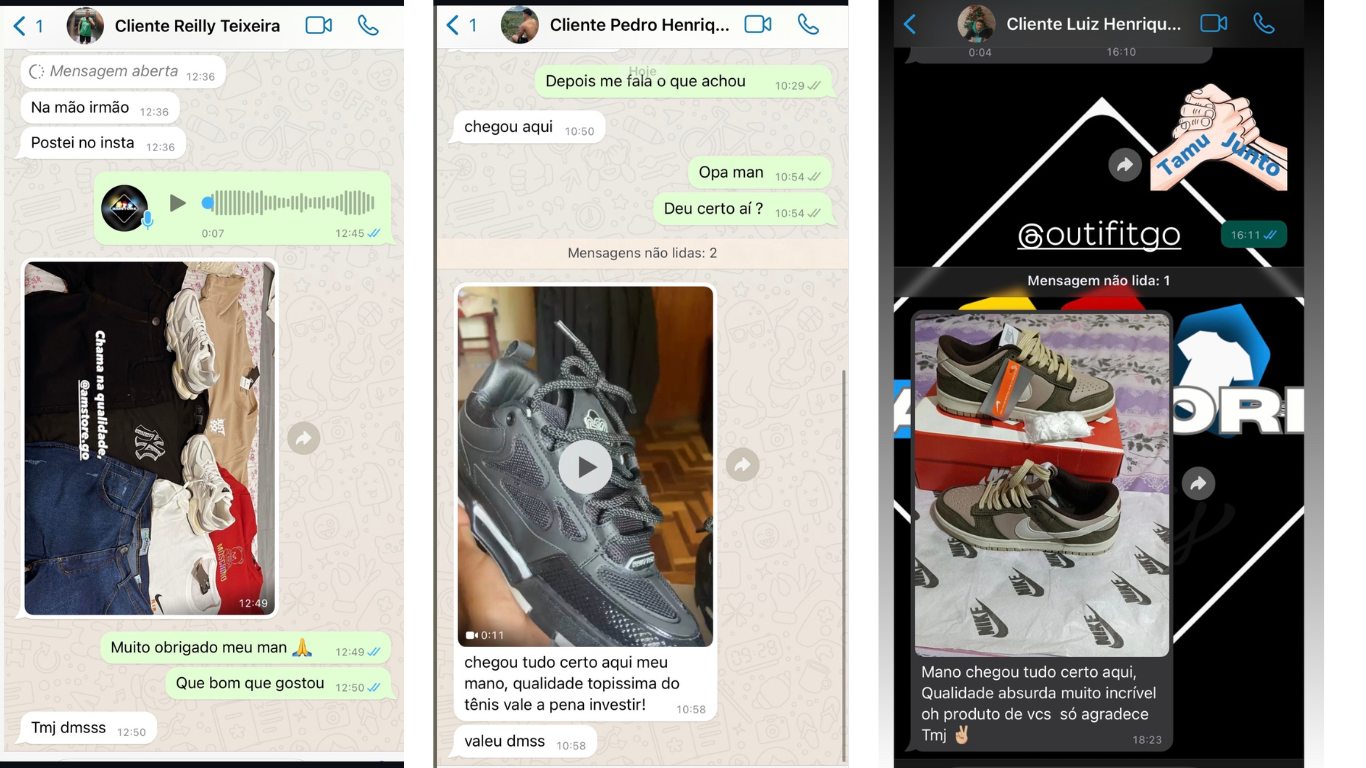Viewport: 1366px width, 768px height.
Task: Forward the black sneaker video
Action: [742, 465]
